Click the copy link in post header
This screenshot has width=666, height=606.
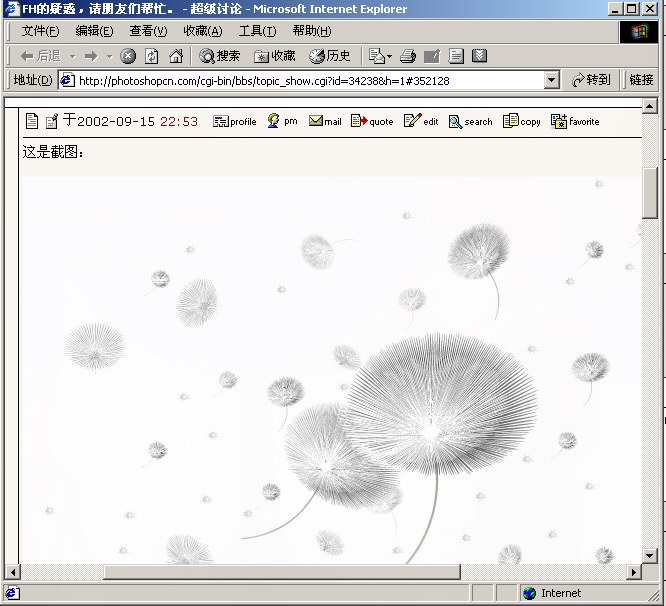(x=522, y=121)
